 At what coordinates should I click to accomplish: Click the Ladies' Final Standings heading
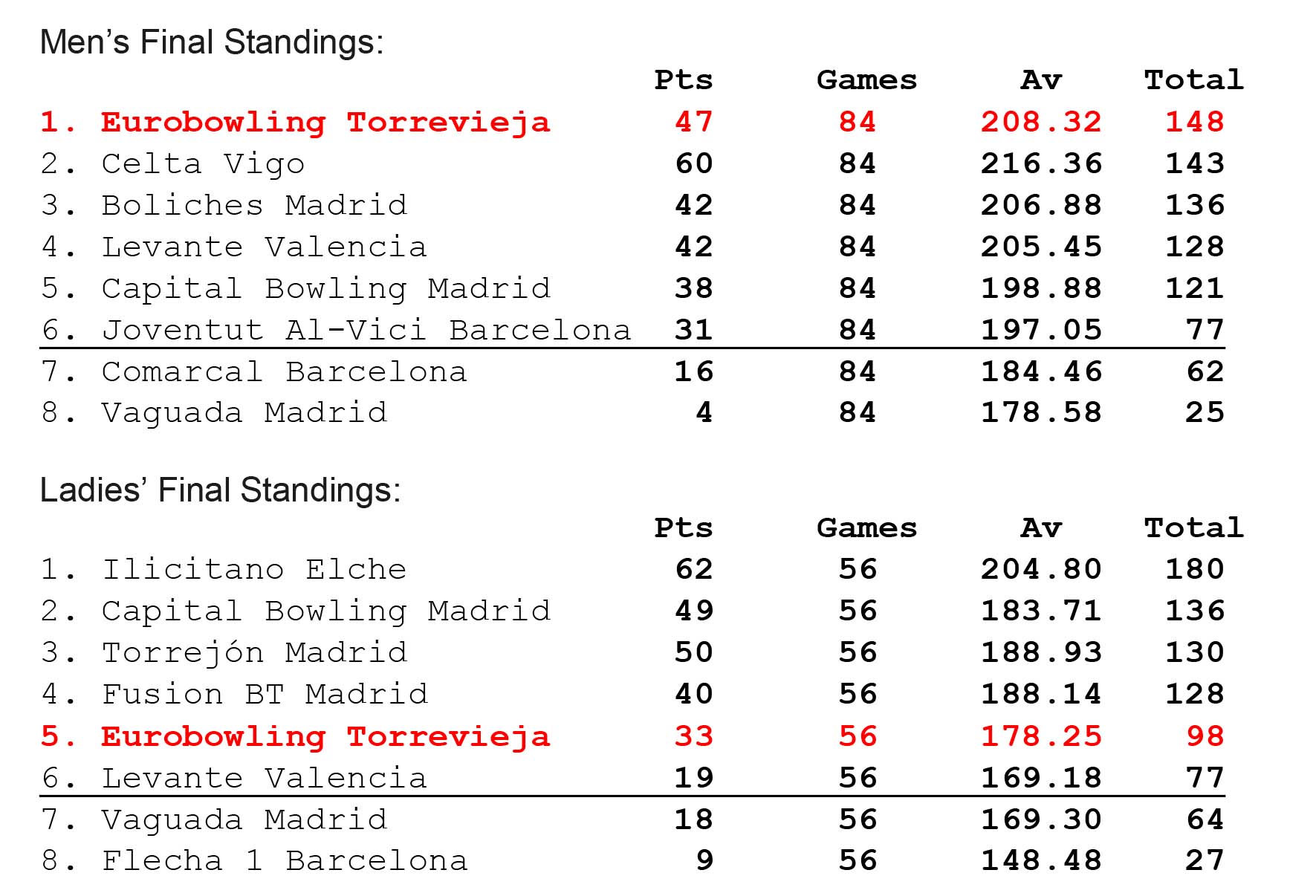tap(220, 490)
